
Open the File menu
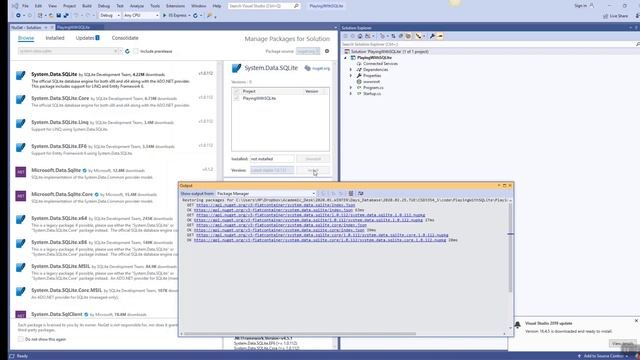click(x=25, y=6)
